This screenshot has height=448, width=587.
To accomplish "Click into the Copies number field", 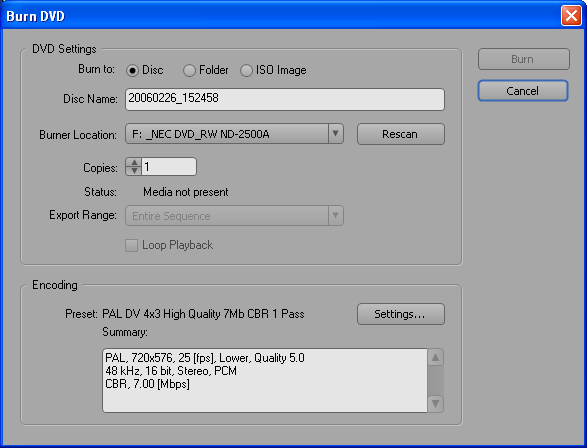I will point(169,167).
